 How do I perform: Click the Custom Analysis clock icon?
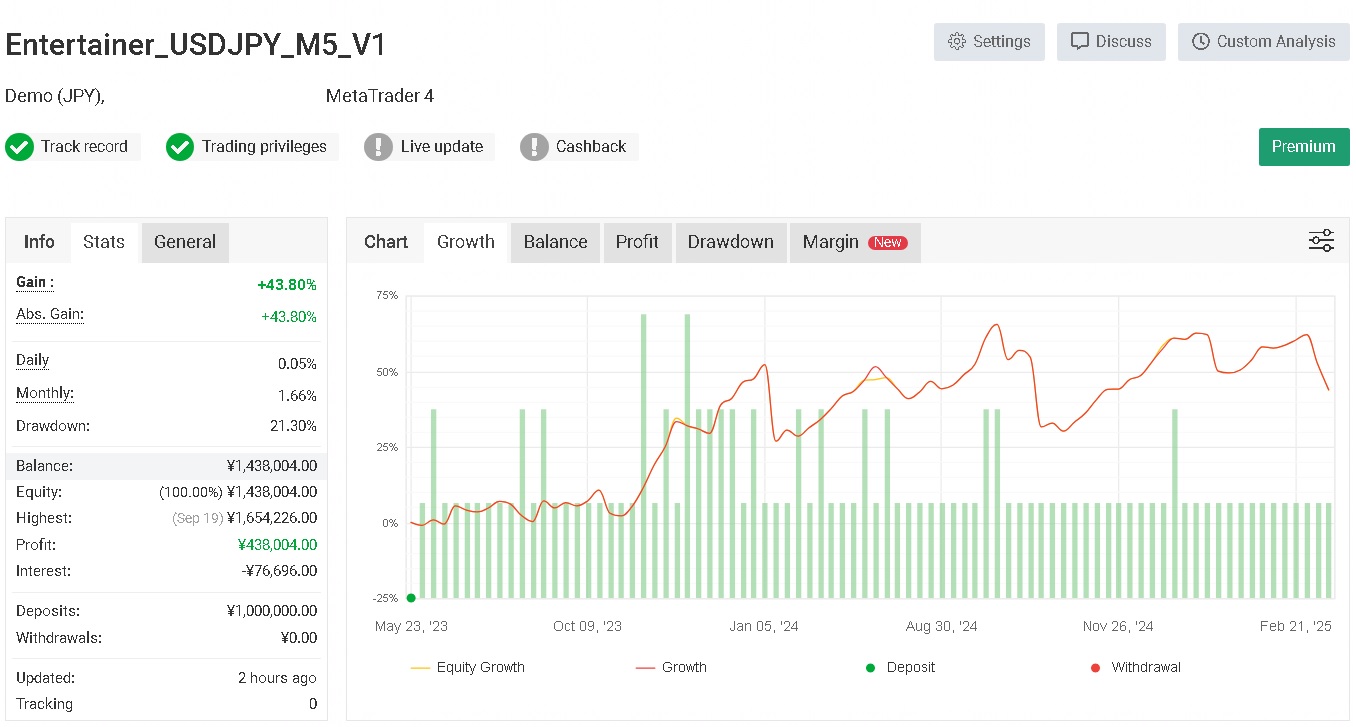point(1200,42)
